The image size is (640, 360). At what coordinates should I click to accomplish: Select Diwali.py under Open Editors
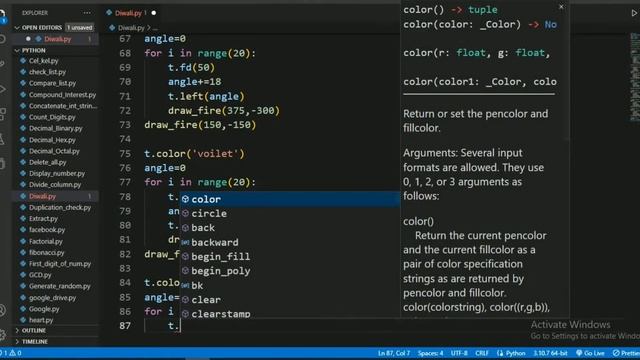point(57,39)
